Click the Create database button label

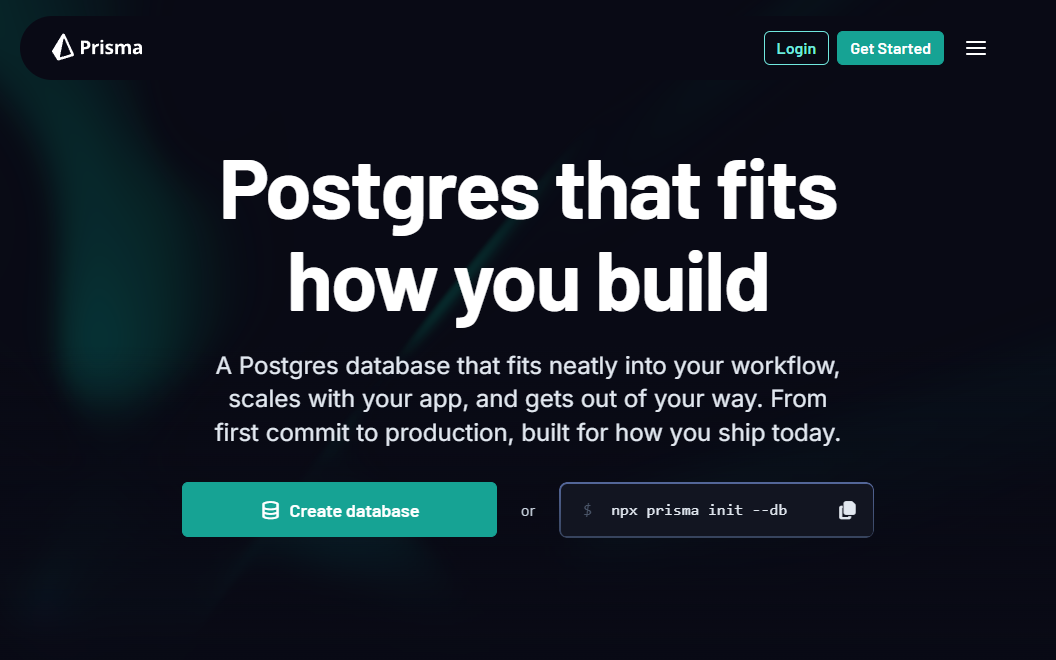(354, 511)
